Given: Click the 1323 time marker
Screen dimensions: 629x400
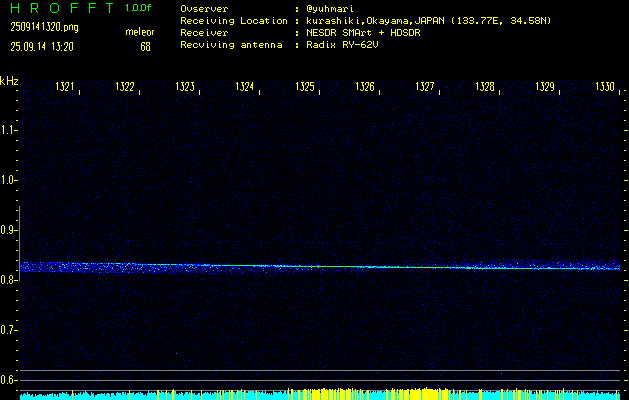Looking at the screenshot, I should [185, 86].
